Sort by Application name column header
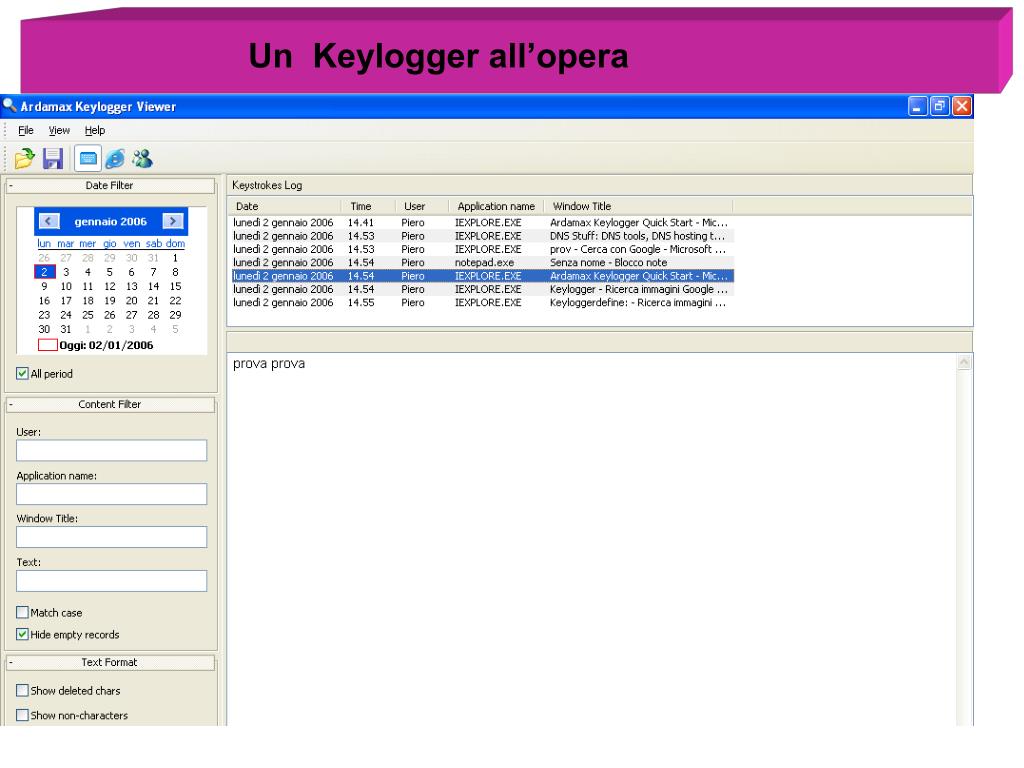Image resolution: width=1024 pixels, height=768 pixels. (x=496, y=206)
